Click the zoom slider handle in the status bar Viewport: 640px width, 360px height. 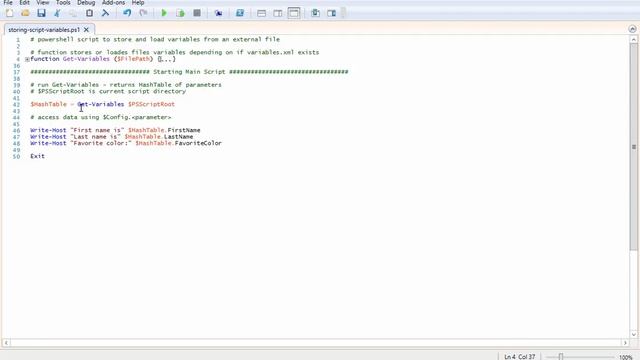coord(561,357)
